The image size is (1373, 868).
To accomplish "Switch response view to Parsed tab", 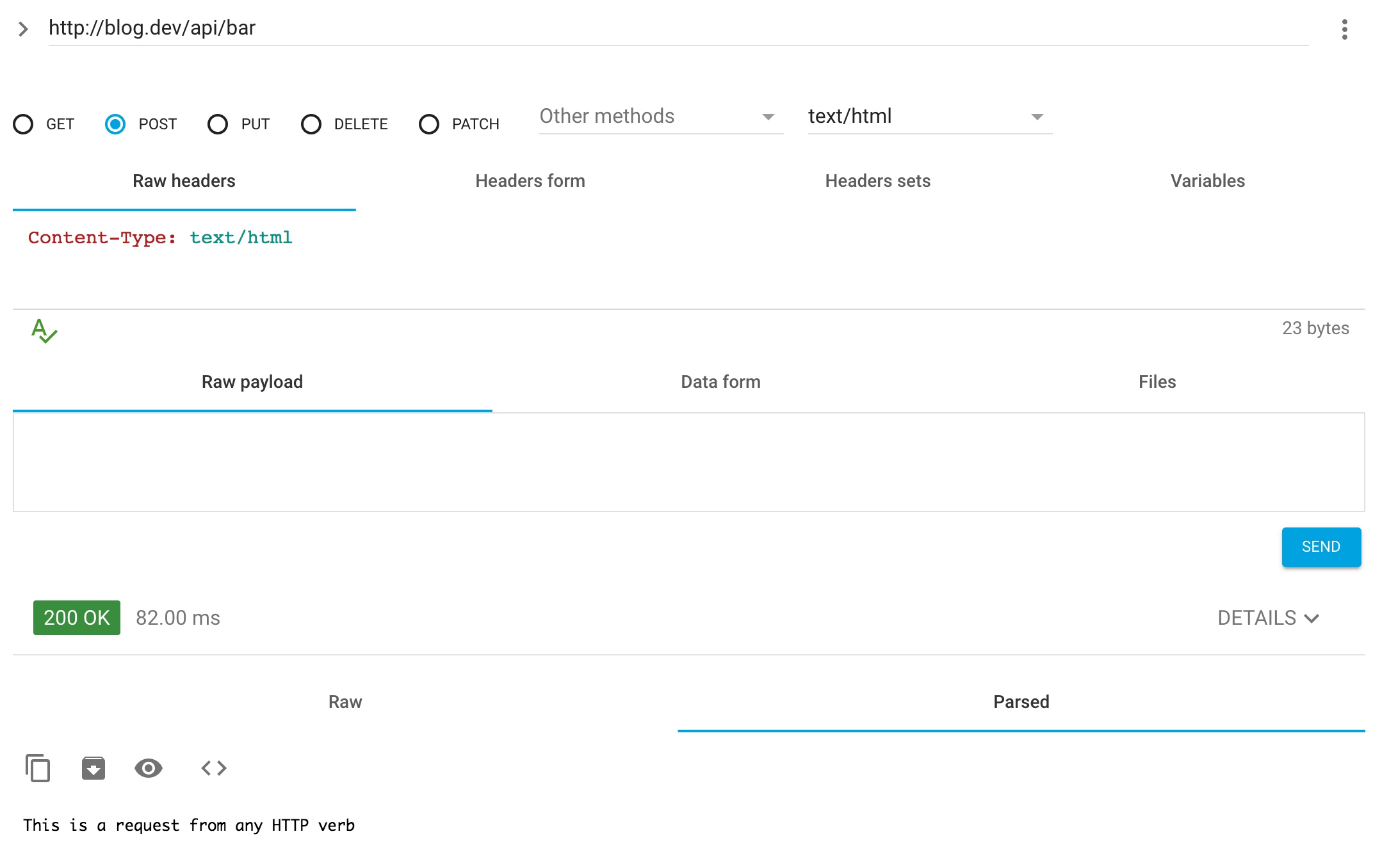I will tap(1021, 702).
